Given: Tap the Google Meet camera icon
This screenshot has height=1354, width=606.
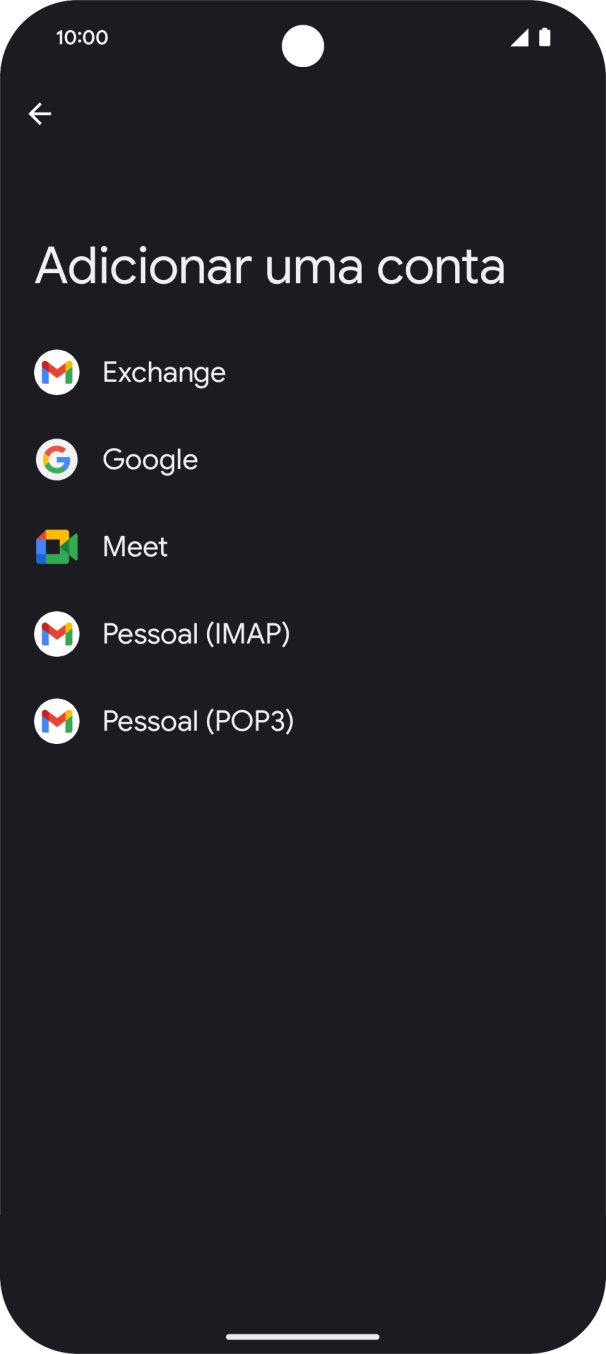Looking at the screenshot, I should pyautogui.click(x=56, y=546).
